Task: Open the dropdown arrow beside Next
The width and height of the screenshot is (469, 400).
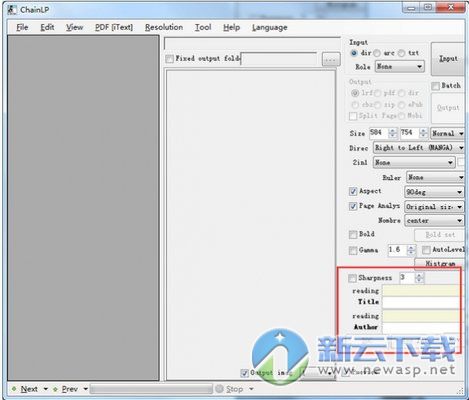Action: (46, 389)
